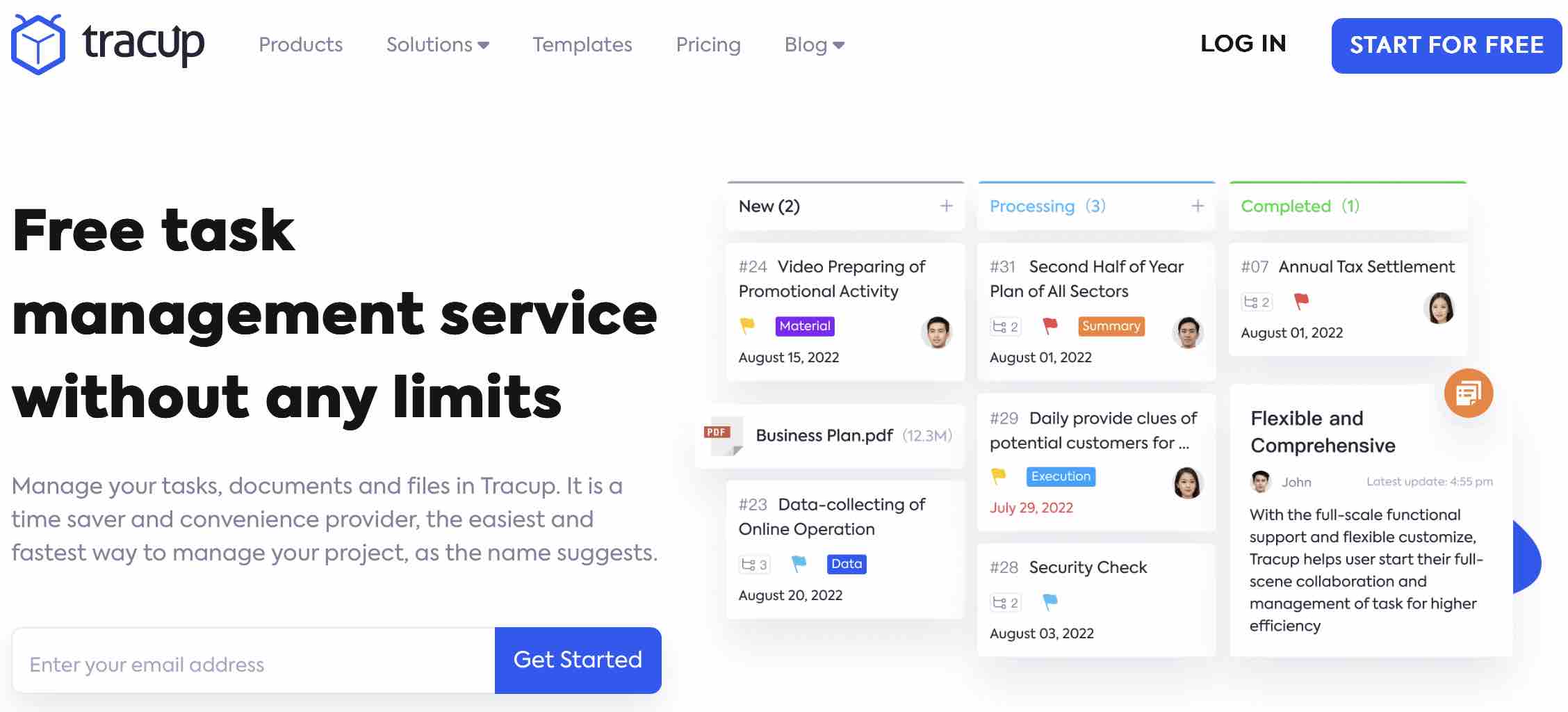Image resolution: width=1568 pixels, height=712 pixels.
Task: Click the LOG IN link
Action: point(1243,44)
